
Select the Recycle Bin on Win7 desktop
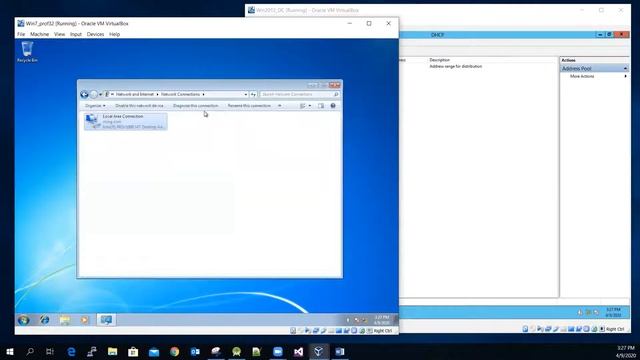click(27, 51)
